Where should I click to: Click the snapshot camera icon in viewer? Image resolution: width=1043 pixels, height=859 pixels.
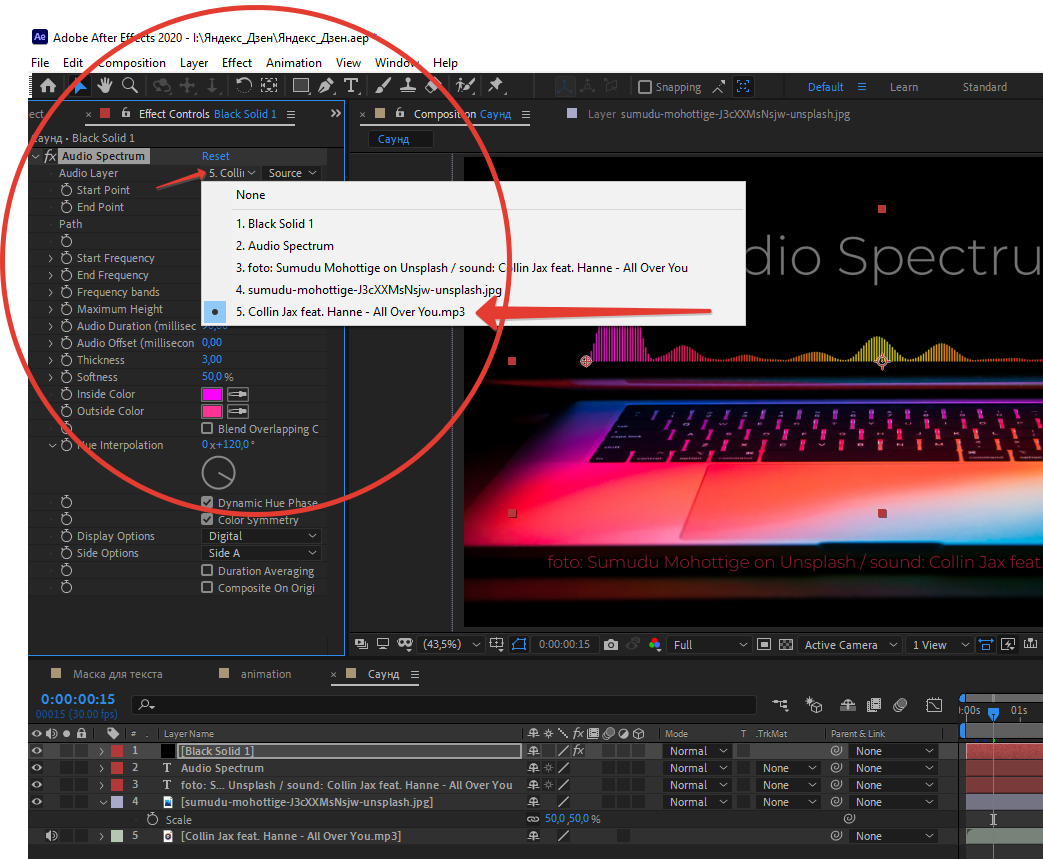(611, 644)
